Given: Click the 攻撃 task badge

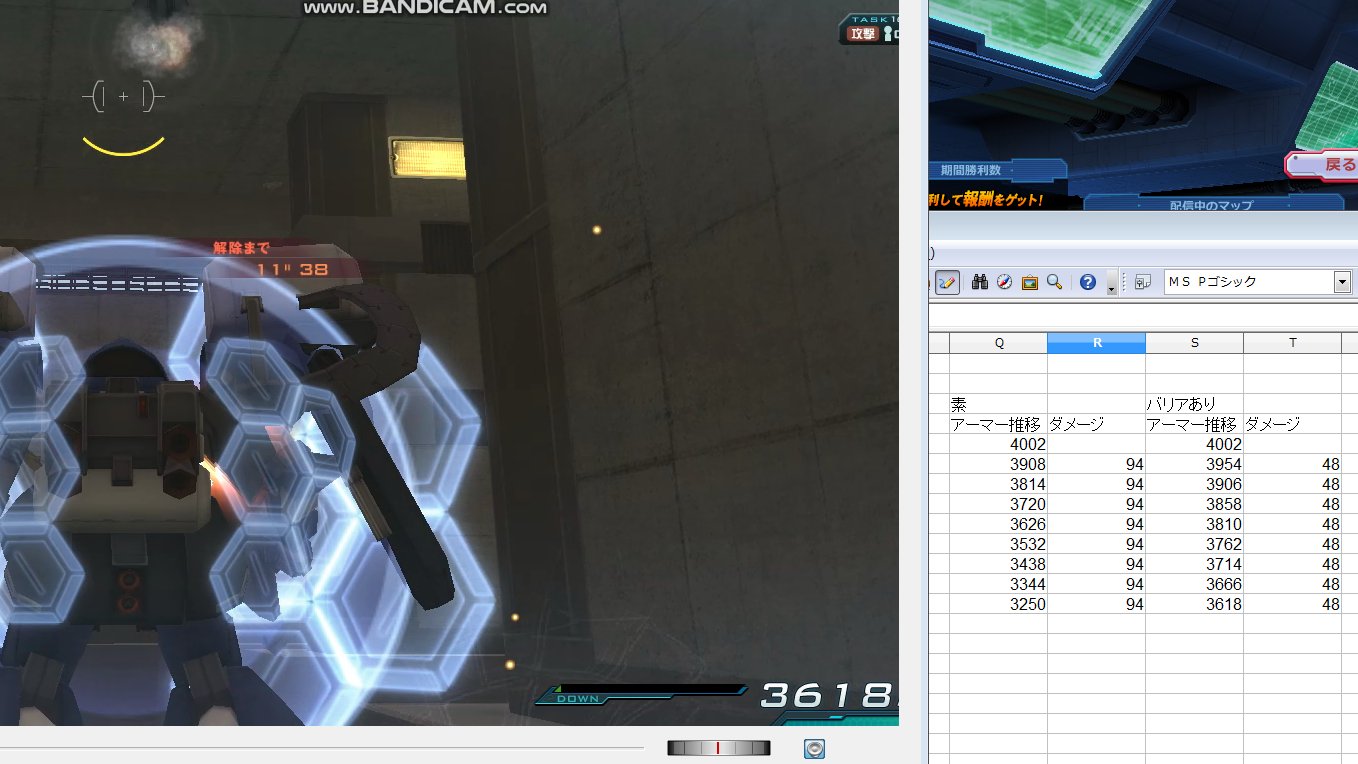Looking at the screenshot, I should pyautogui.click(x=862, y=34).
